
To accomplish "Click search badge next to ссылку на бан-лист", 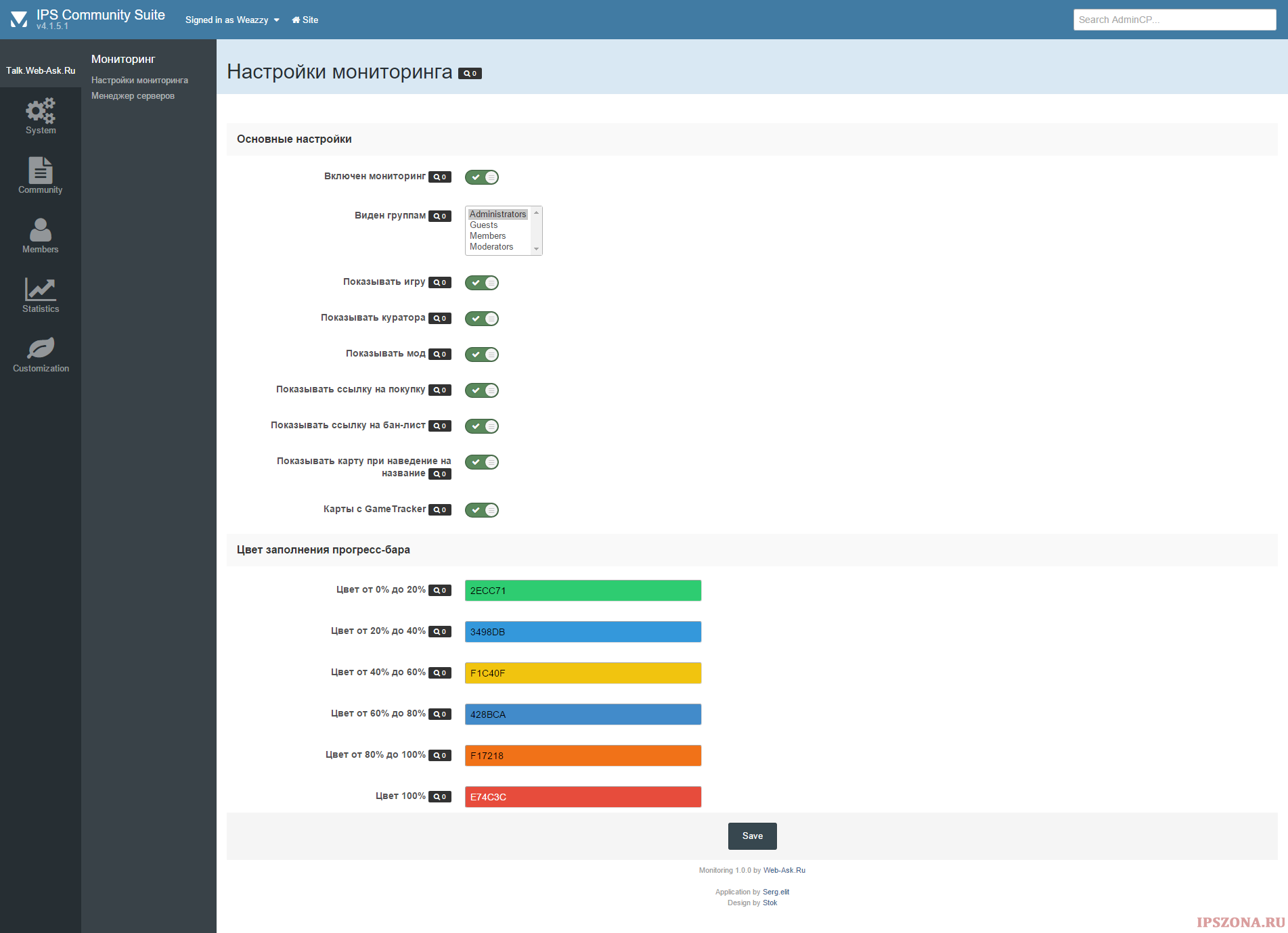I will [x=440, y=426].
